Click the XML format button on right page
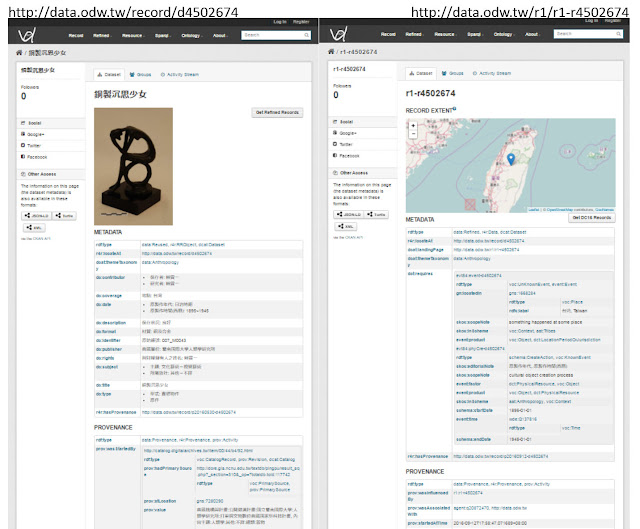 [346, 227]
